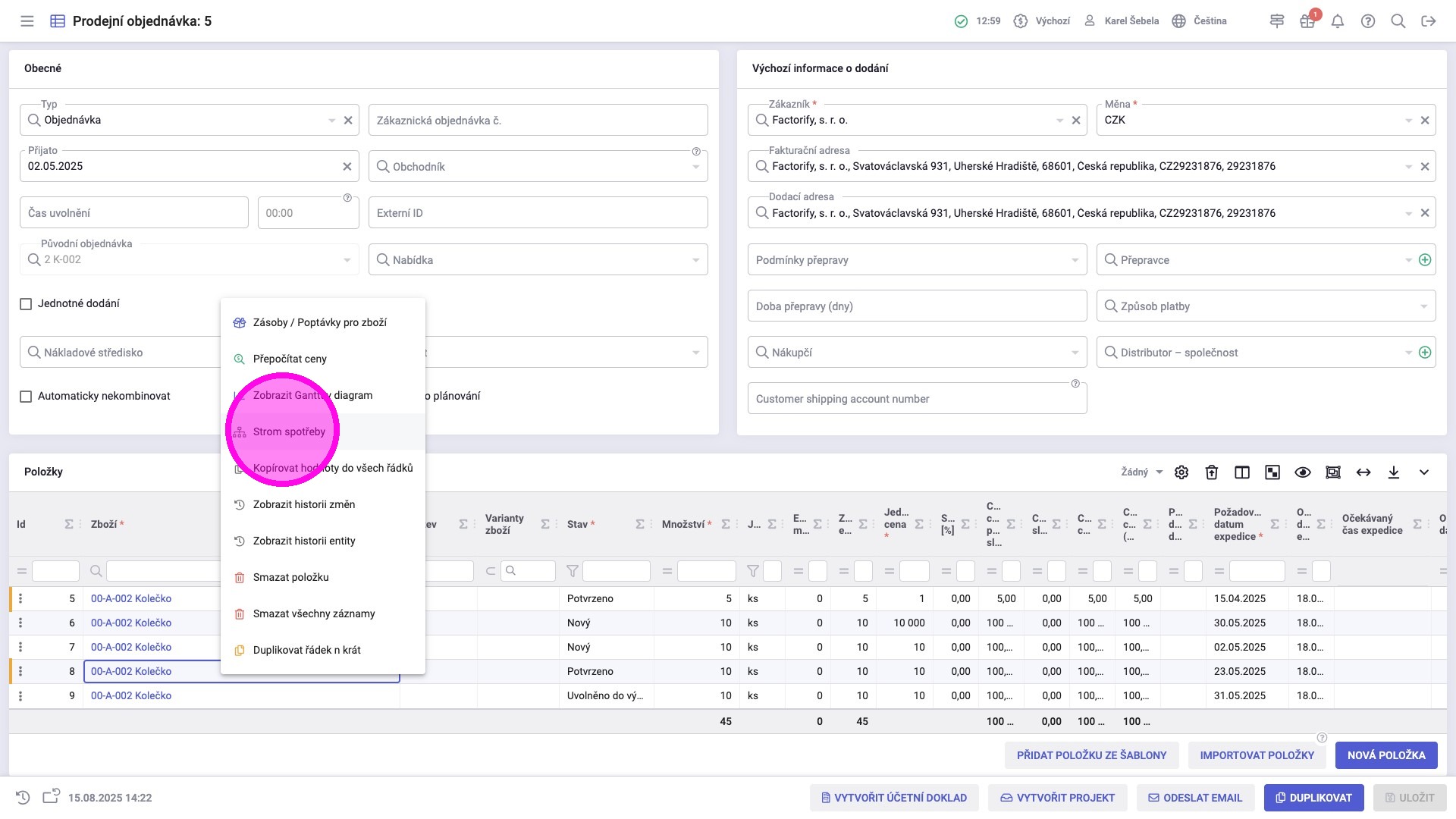This screenshot has height=819, width=1456.
Task: Click the logout icon in header
Action: pyautogui.click(x=1429, y=21)
